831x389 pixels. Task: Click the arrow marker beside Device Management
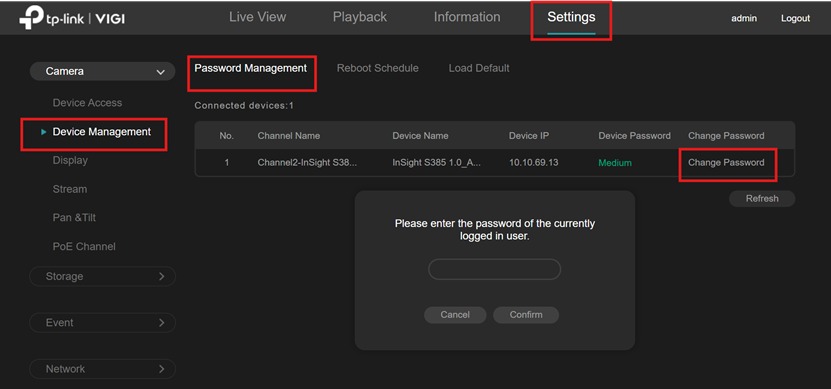43,132
